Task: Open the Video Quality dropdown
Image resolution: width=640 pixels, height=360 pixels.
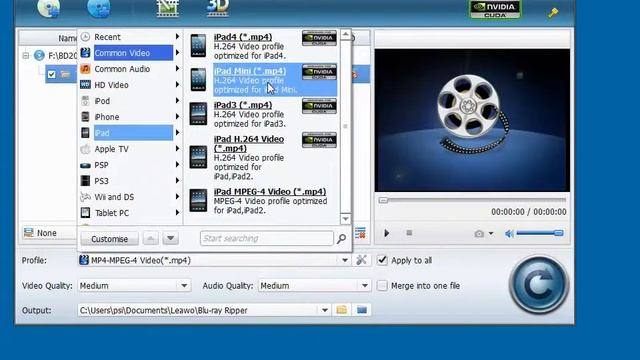Action: (x=184, y=286)
